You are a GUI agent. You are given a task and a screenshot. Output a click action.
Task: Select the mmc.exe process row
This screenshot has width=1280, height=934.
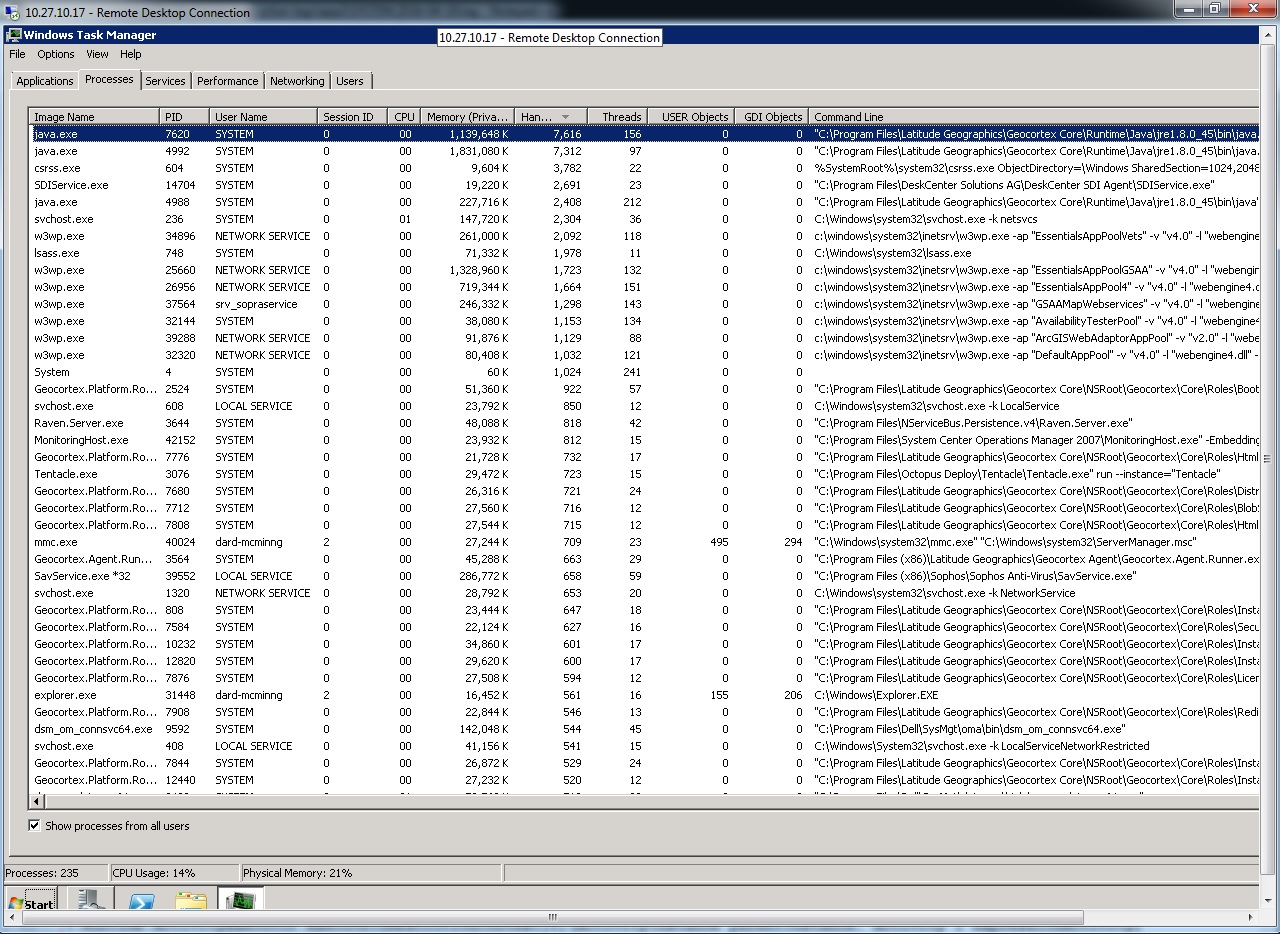pyautogui.click(x=644, y=542)
